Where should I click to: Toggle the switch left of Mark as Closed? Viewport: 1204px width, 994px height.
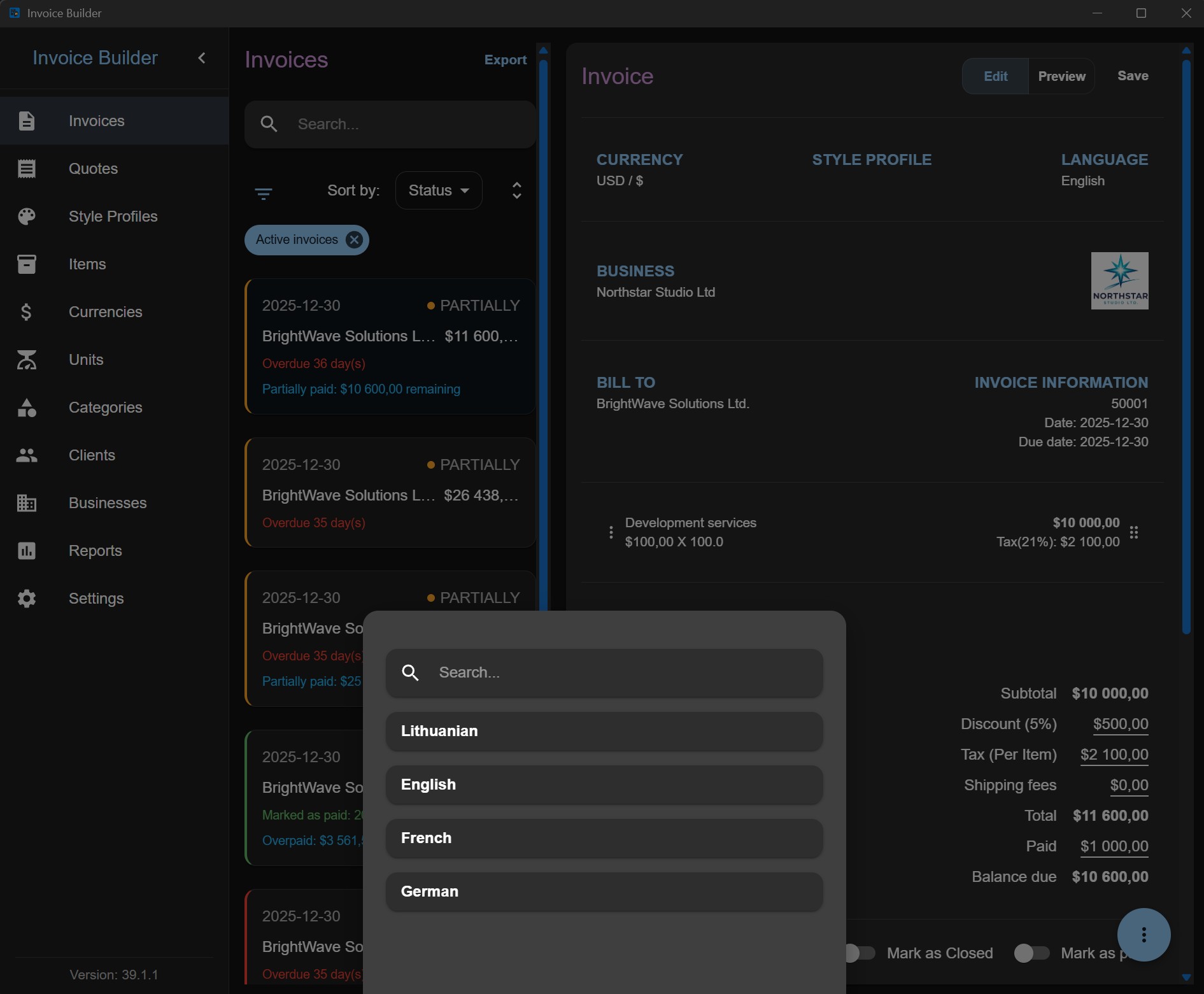[860, 953]
